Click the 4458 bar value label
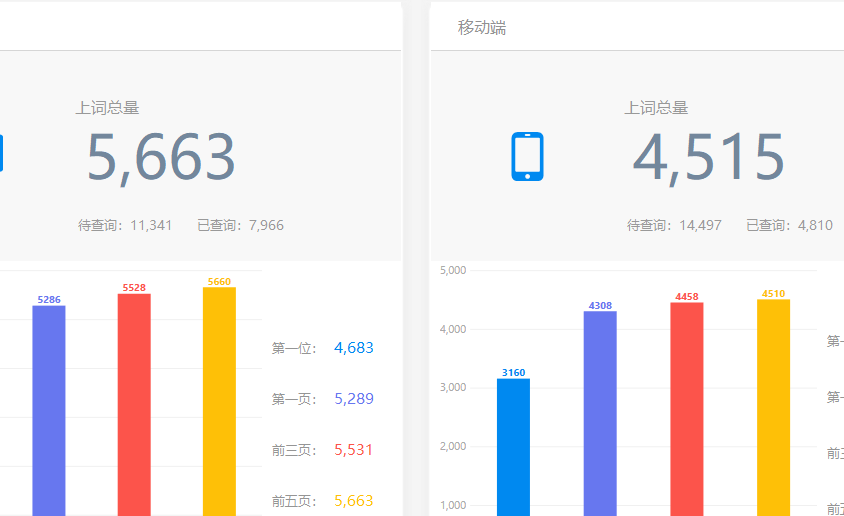The image size is (844, 516). click(x=687, y=297)
